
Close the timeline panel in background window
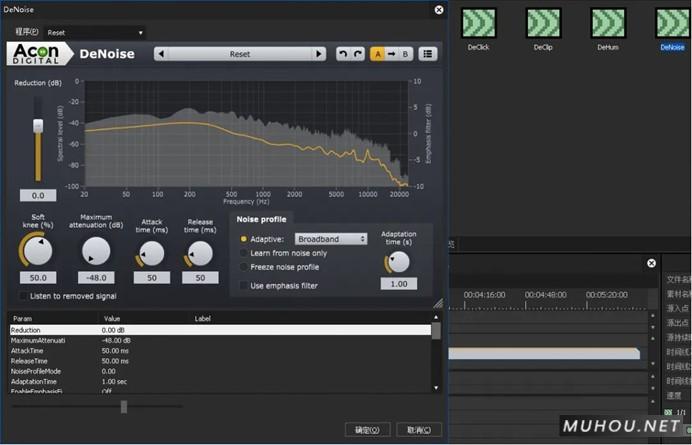point(651,263)
